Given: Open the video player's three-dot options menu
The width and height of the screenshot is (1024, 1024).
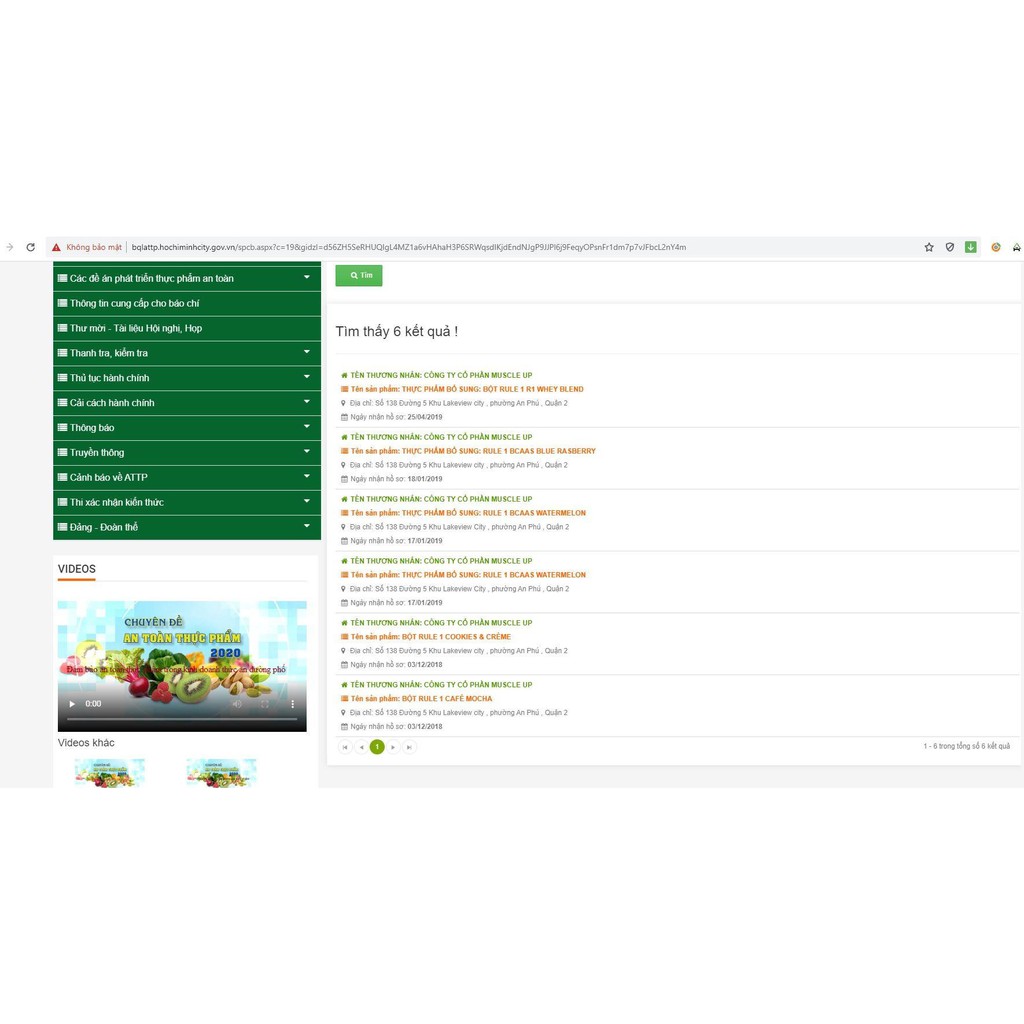Looking at the screenshot, I should [293, 704].
